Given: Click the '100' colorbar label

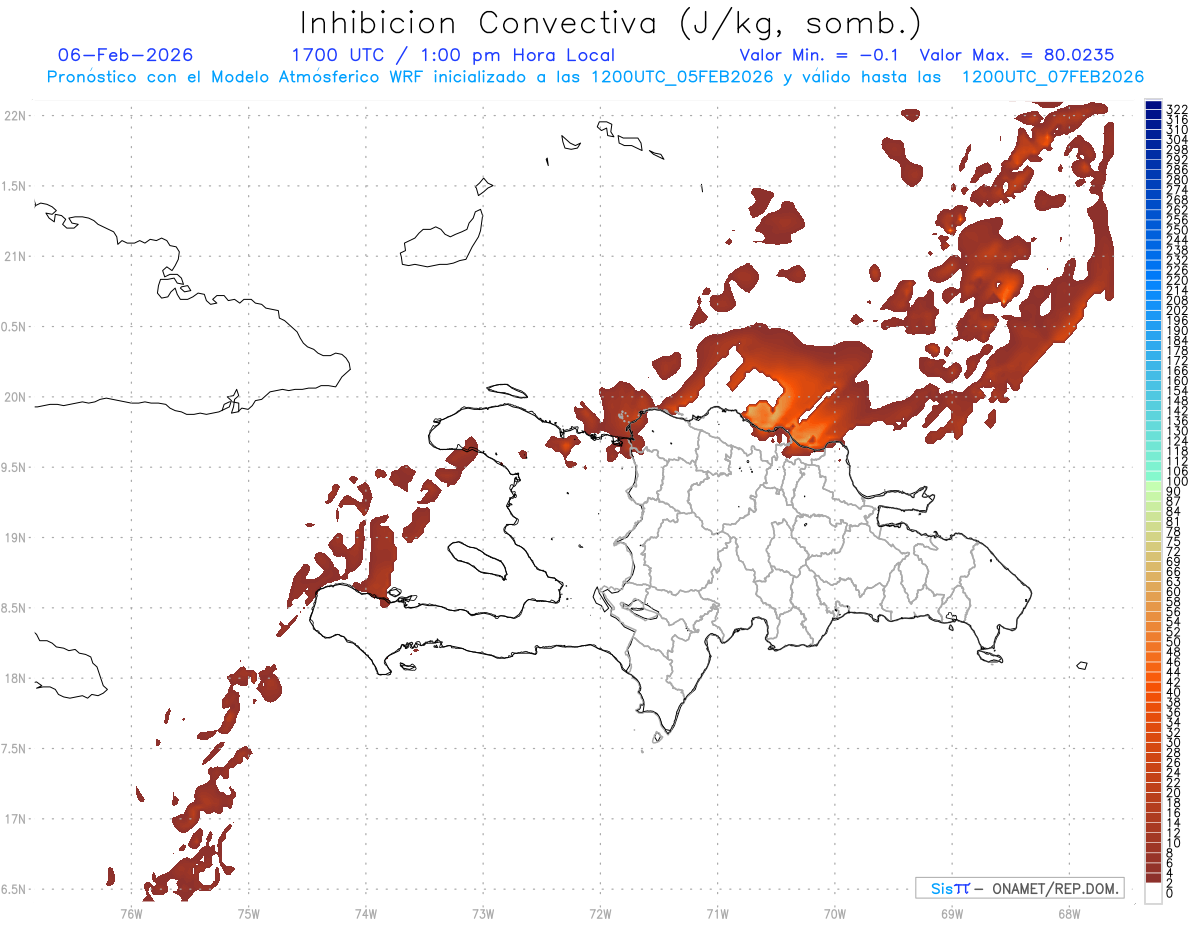Looking at the screenshot, I should coord(1176,482).
